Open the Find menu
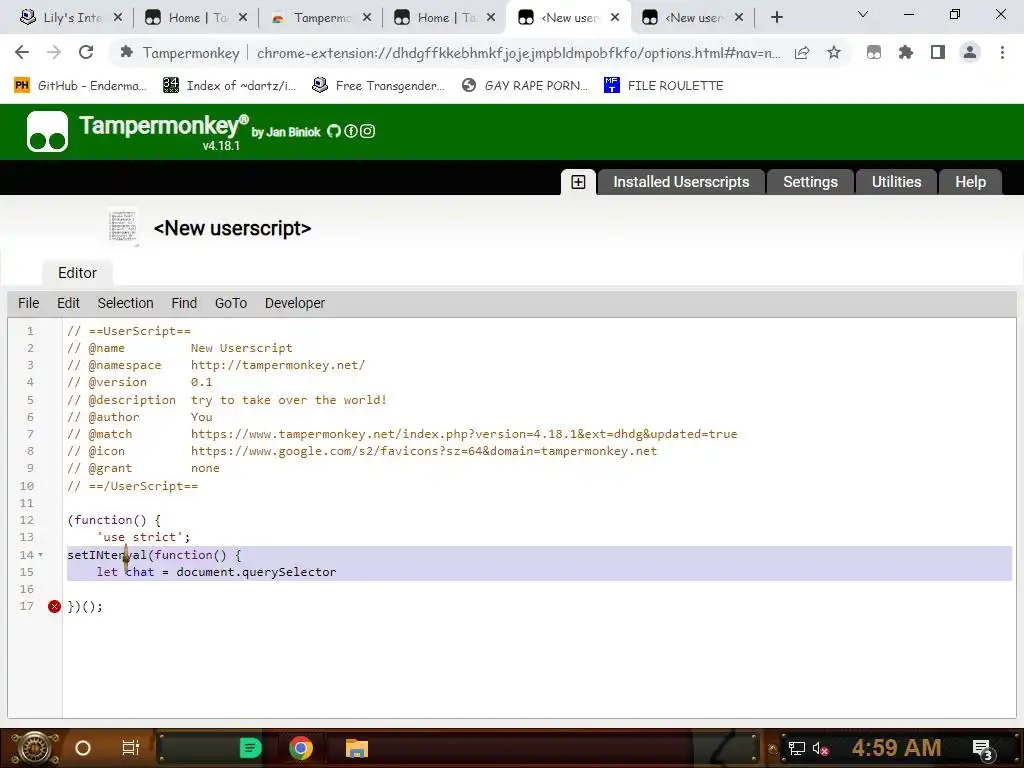The height and width of the screenshot is (768, 1024). pyautogui.click(x=184, y=303)
